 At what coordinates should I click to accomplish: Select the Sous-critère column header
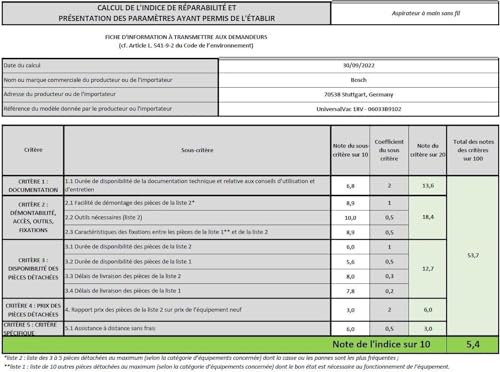[197, 150]
